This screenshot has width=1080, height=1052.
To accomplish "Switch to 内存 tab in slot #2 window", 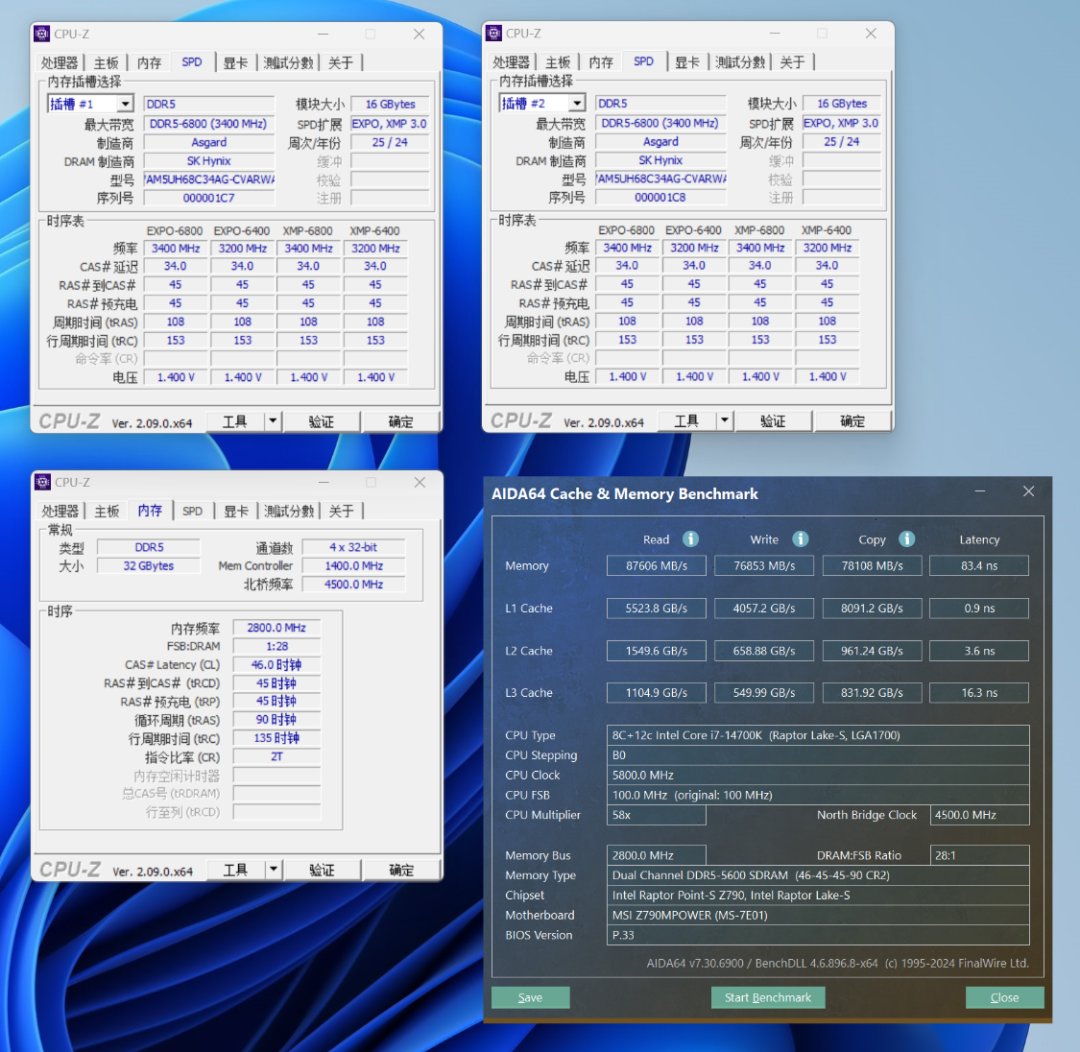I will 601,62.
